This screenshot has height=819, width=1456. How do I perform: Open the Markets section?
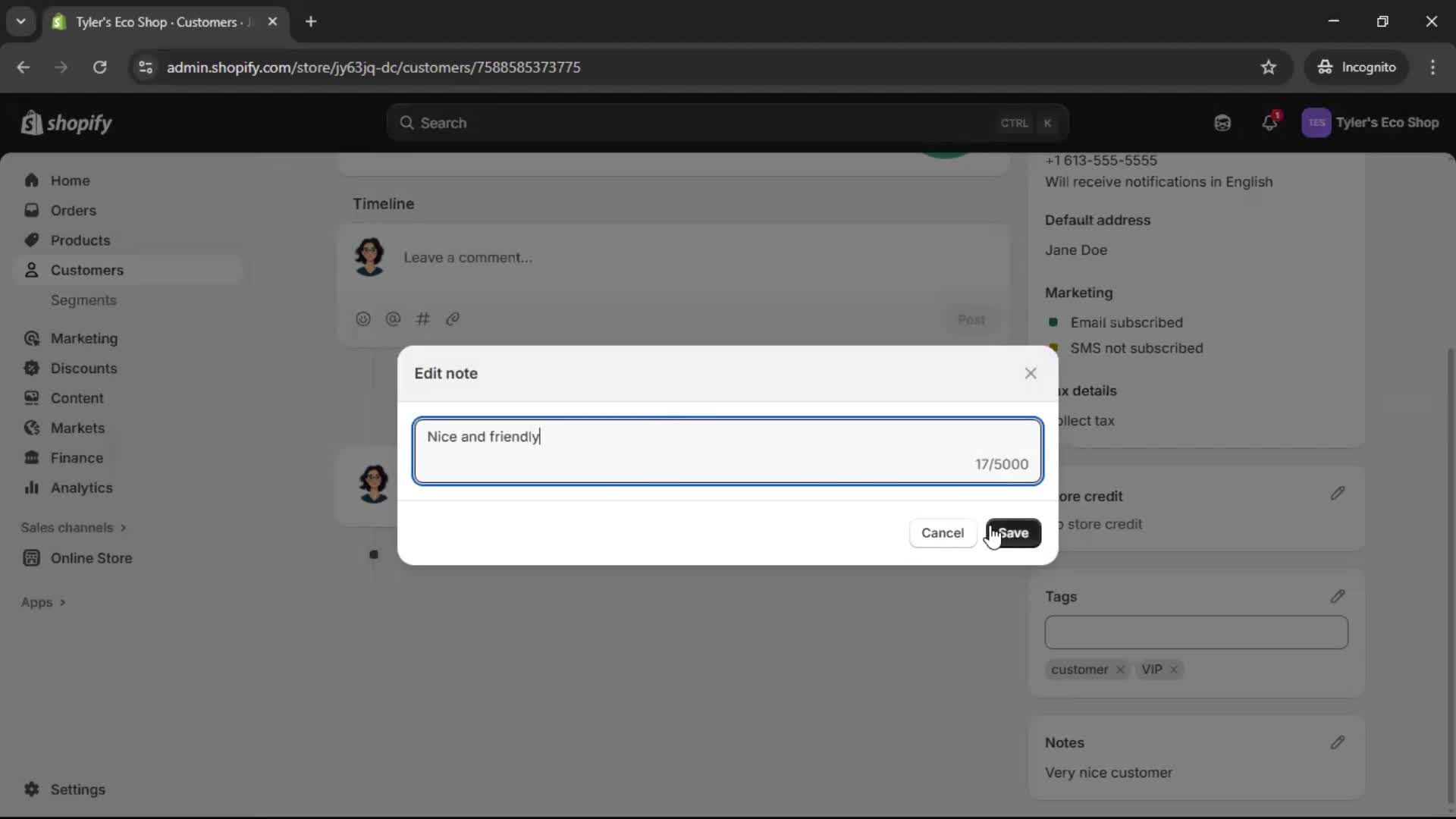pos(77,428)
